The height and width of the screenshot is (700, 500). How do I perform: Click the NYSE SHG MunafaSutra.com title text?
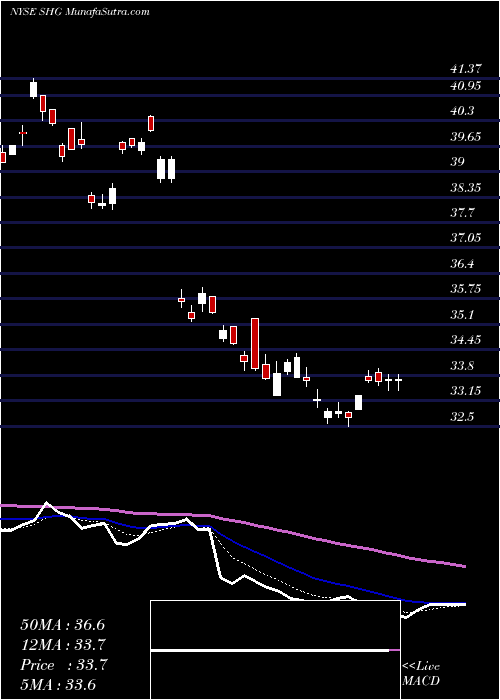[79, 12]
